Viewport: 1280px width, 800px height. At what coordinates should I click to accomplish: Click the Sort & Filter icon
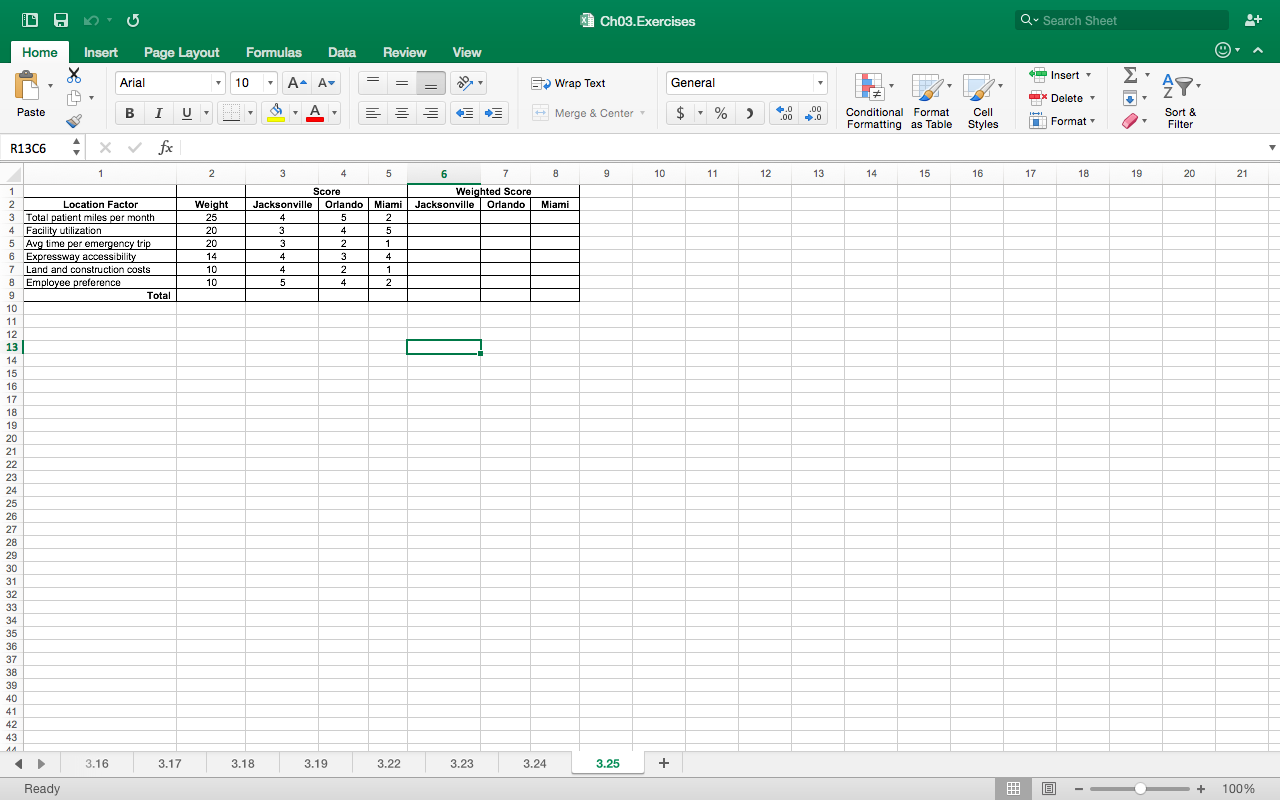[x=1181, y=101]
